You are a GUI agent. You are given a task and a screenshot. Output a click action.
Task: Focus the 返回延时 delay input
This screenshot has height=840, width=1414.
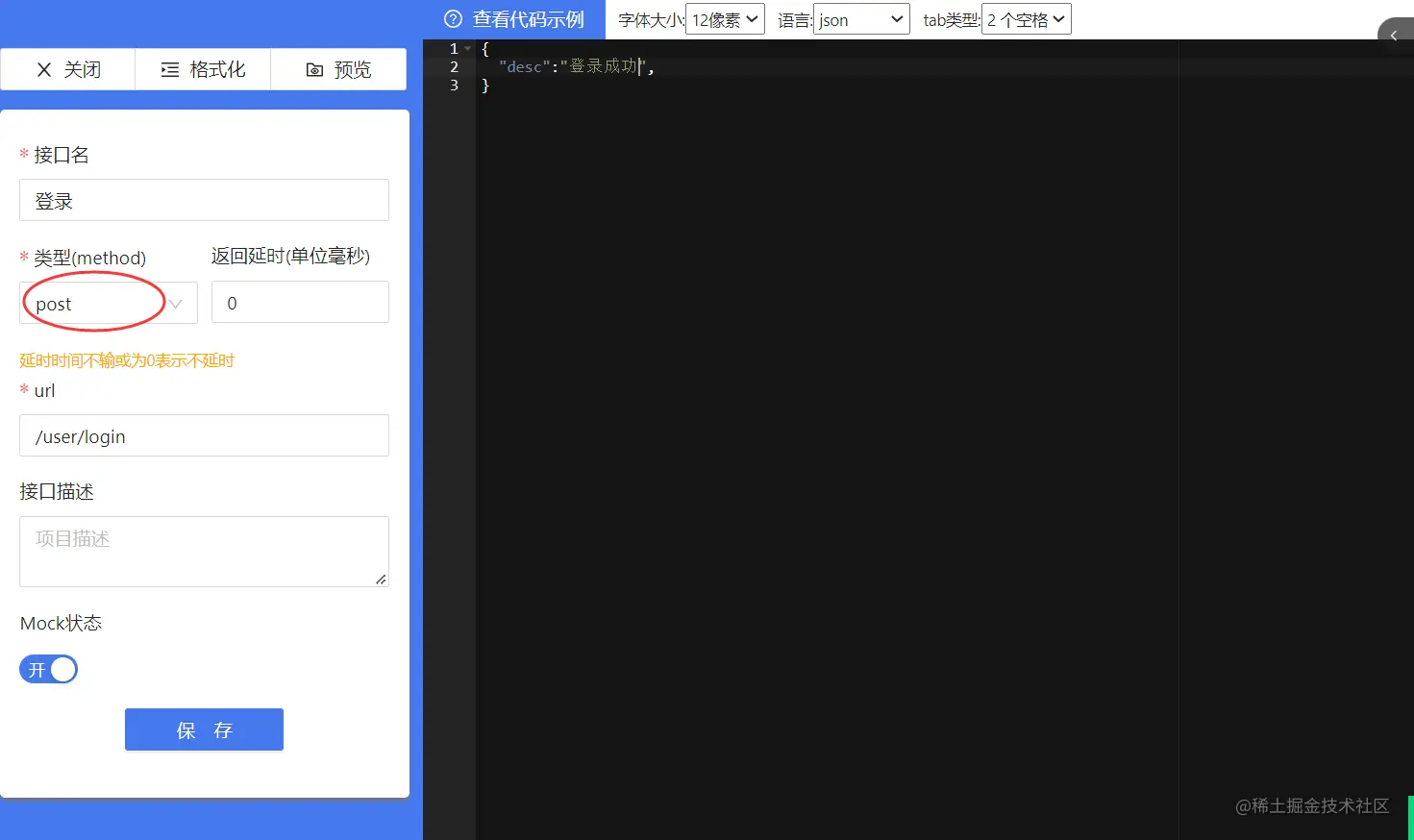click(x=300, y=302)
